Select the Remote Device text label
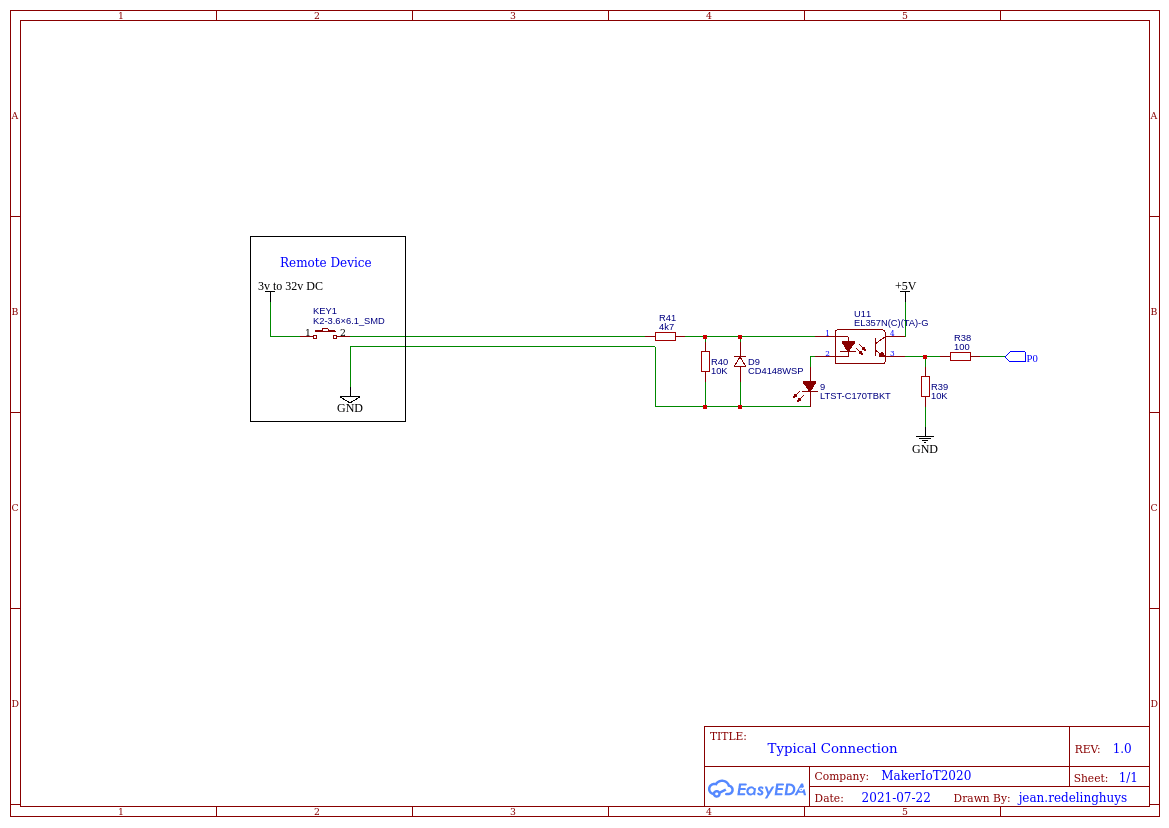Screen dimensions: 1169x828 (326, 262)
